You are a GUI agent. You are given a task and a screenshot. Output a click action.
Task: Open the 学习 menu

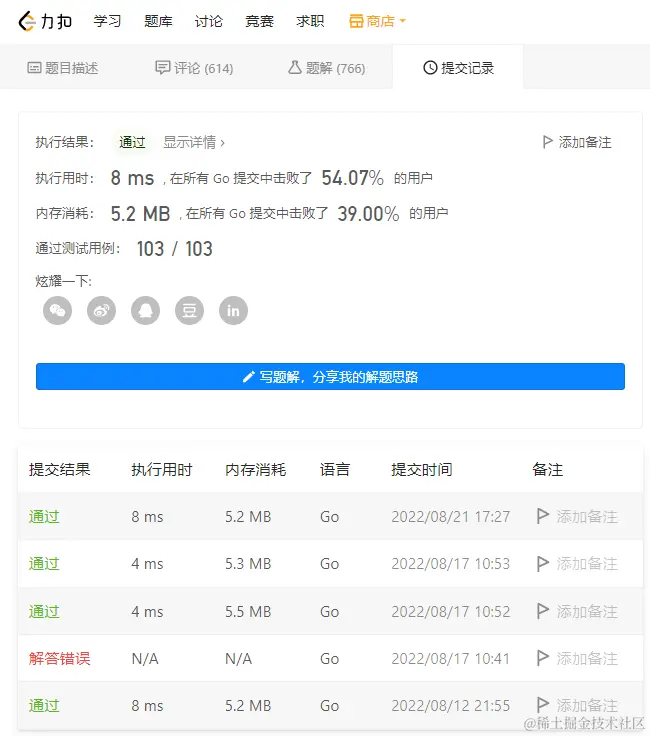click(107, 21)
